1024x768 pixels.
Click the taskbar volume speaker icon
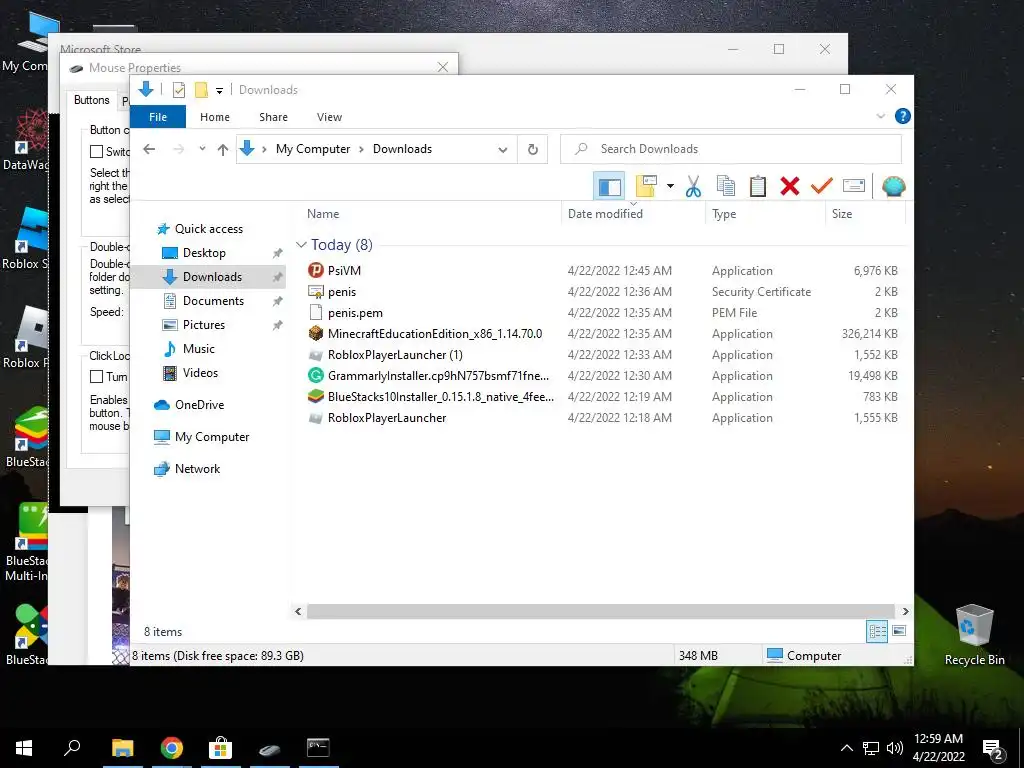tap(895, 748)
